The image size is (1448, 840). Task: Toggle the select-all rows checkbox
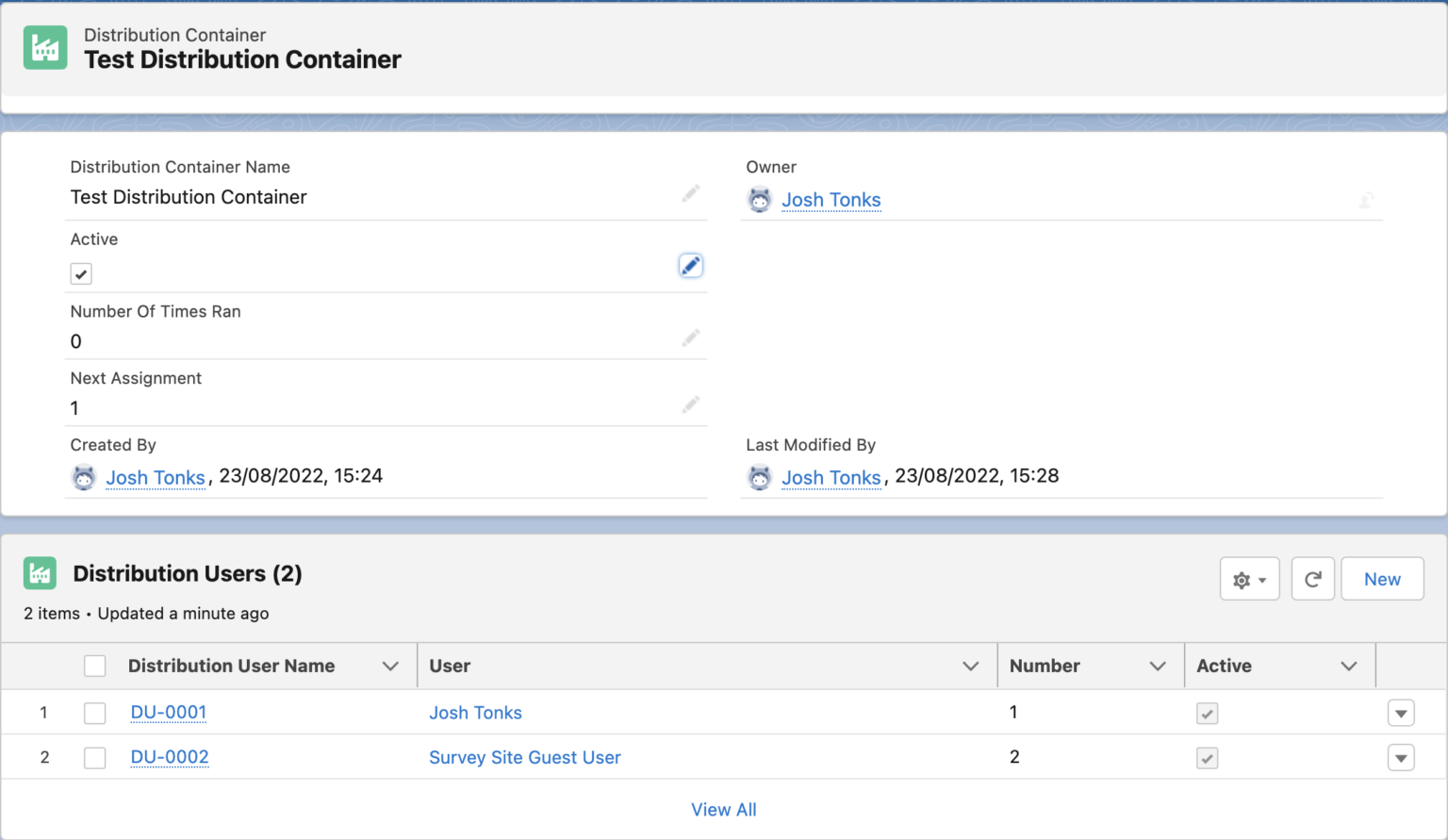tap(95, 666)
